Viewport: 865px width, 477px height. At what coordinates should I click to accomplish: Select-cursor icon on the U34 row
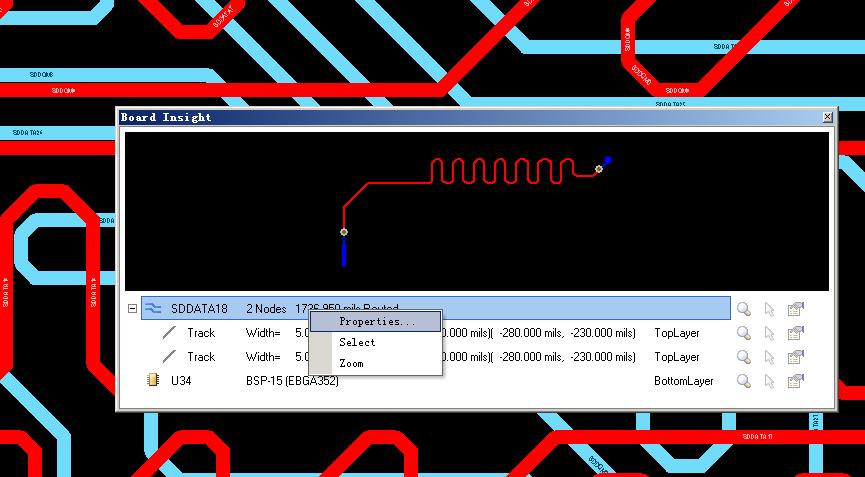point(770,382)
